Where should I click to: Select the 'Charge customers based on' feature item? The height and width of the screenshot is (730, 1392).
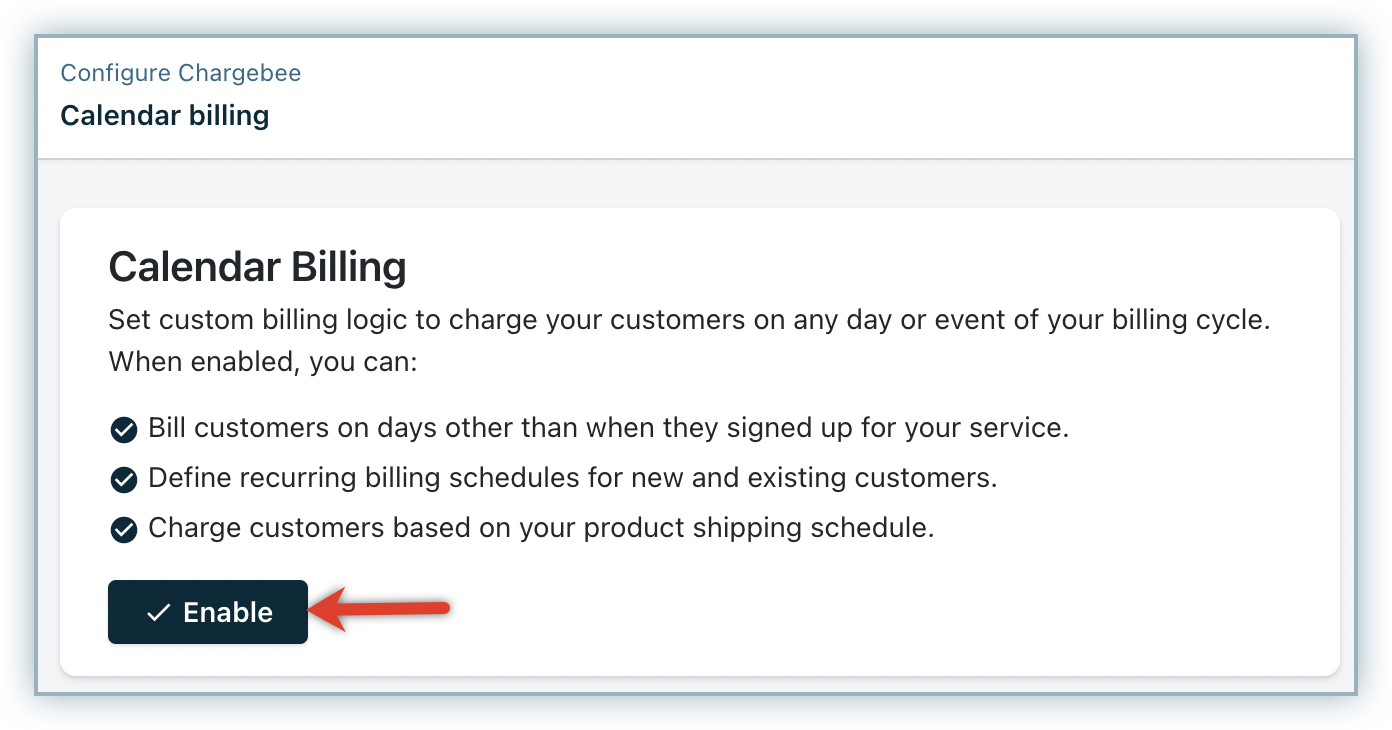point(540,528)
